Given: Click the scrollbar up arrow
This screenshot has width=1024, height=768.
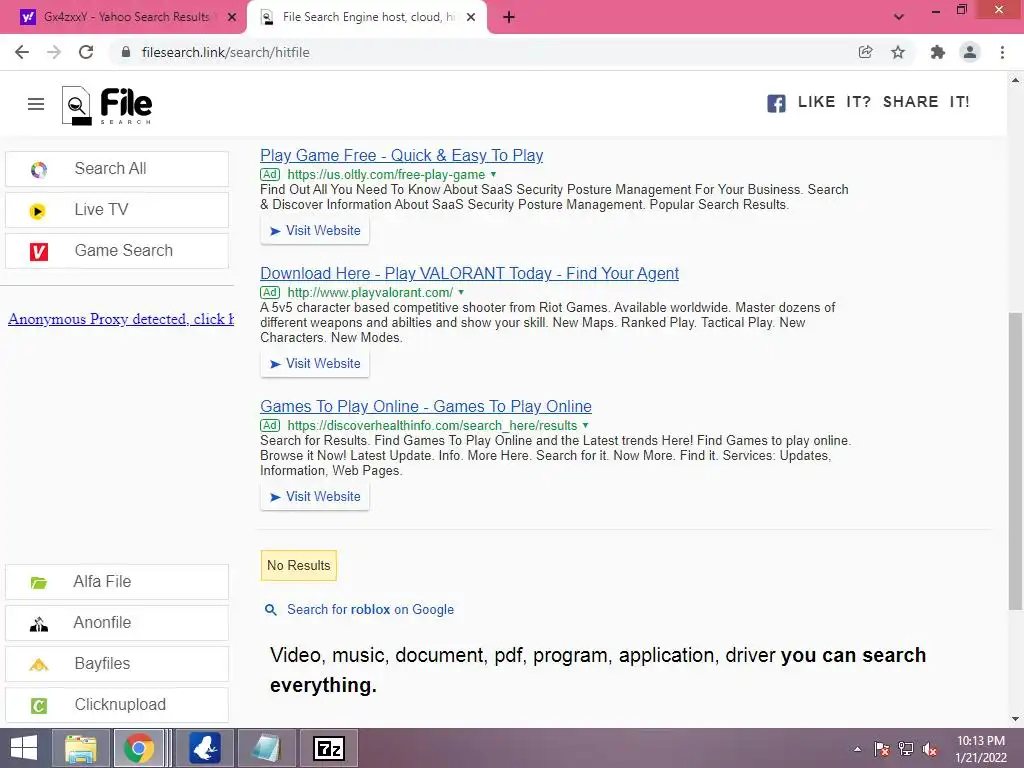Looking at the screenshot, I should click(1015, 80).
